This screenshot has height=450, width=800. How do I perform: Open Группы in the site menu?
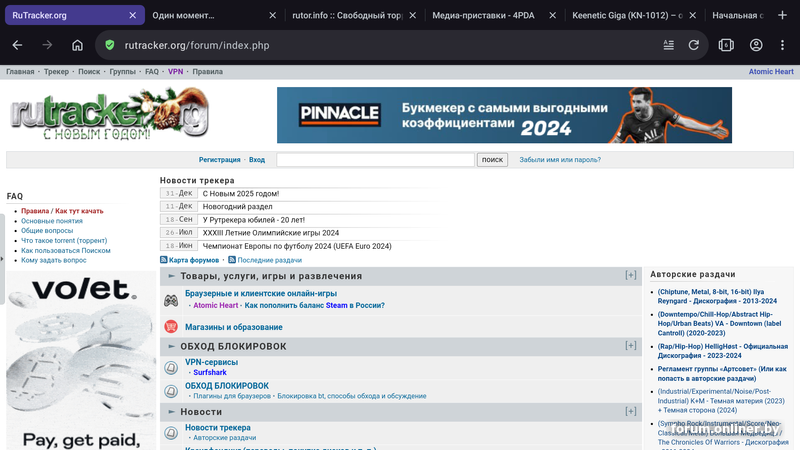(x=122, y=71)
